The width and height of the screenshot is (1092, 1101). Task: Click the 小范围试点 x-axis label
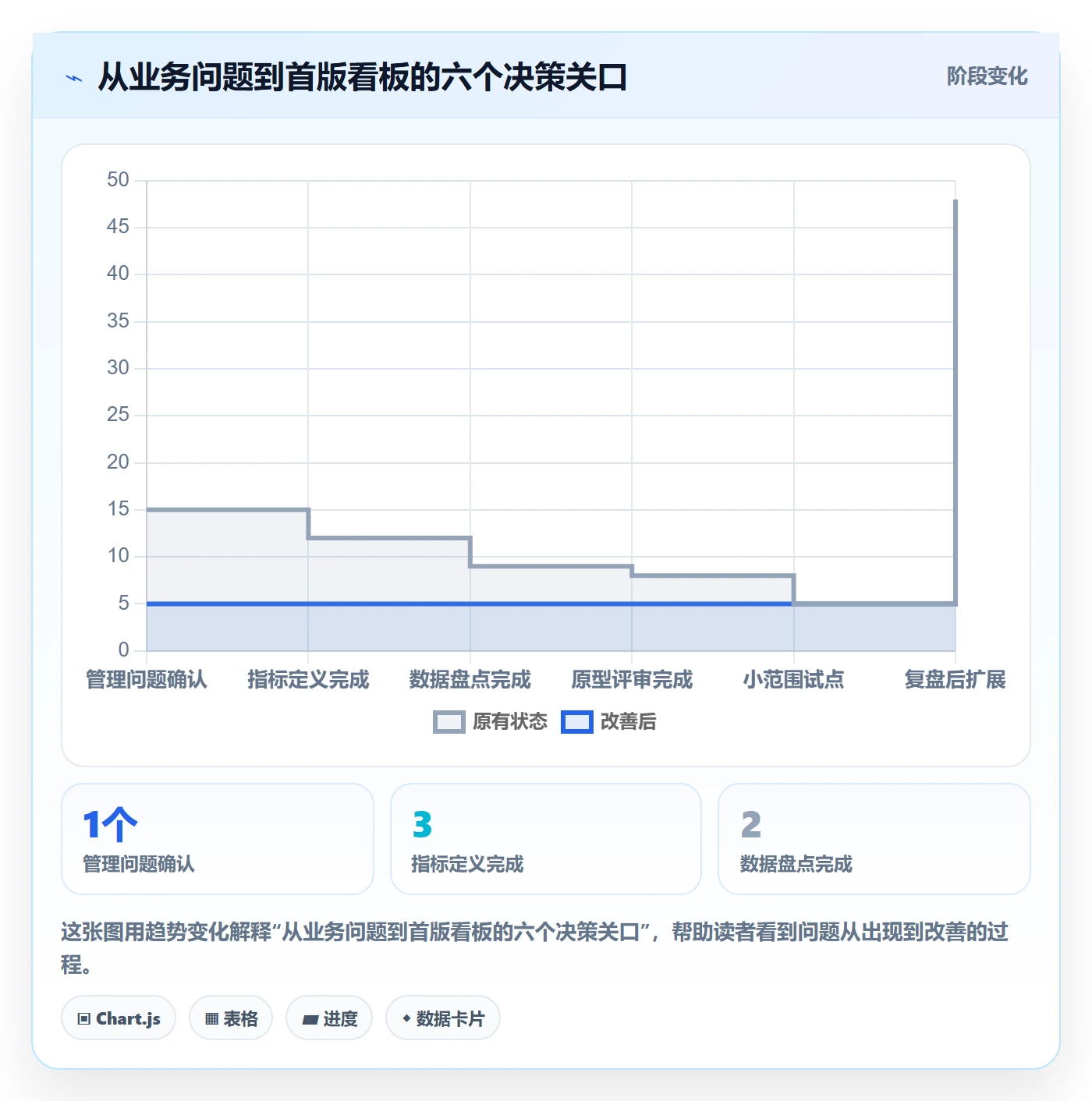[x=794, y=679]
